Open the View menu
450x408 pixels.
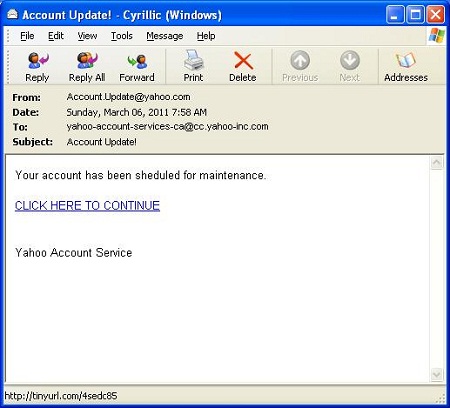click(x=87, y=36)
